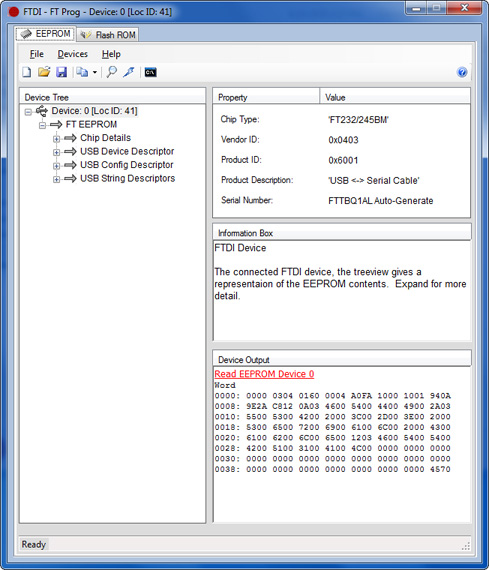Select Device: 0 [Loc ID: 41] in tree
Image resolution: width=489 pixels, height=570 pixels.
(94, 111)
